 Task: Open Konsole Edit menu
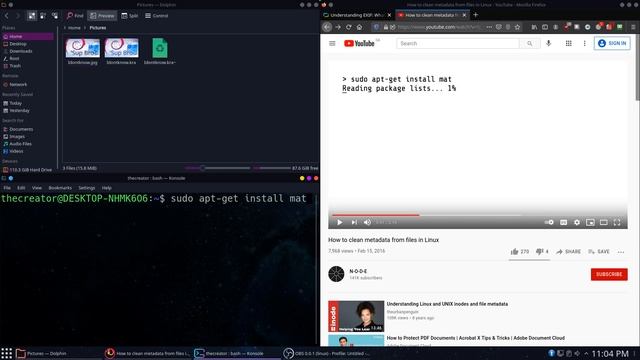pos(21,188)
